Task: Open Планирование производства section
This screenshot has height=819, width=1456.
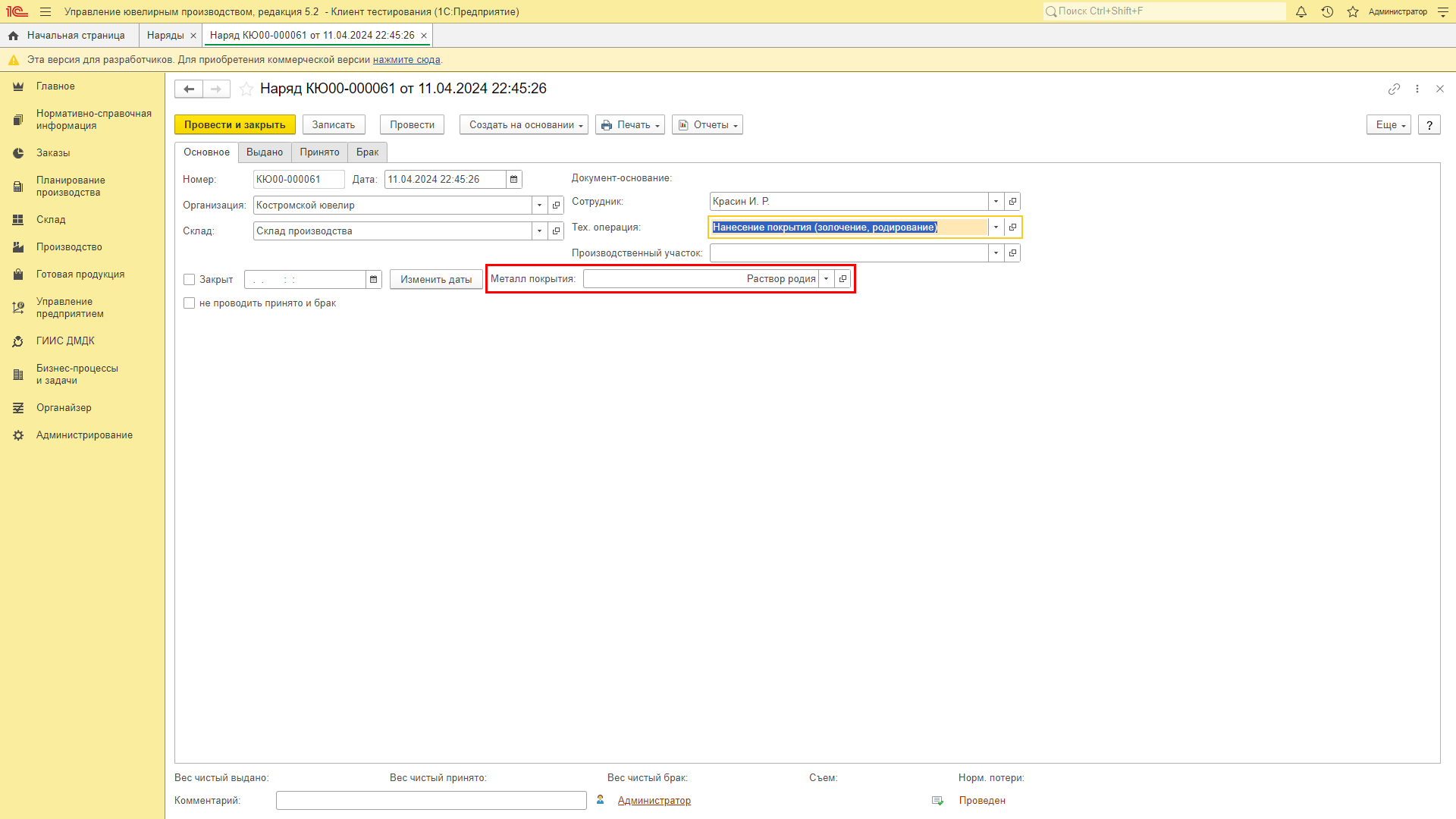Action: coord(71,187)
